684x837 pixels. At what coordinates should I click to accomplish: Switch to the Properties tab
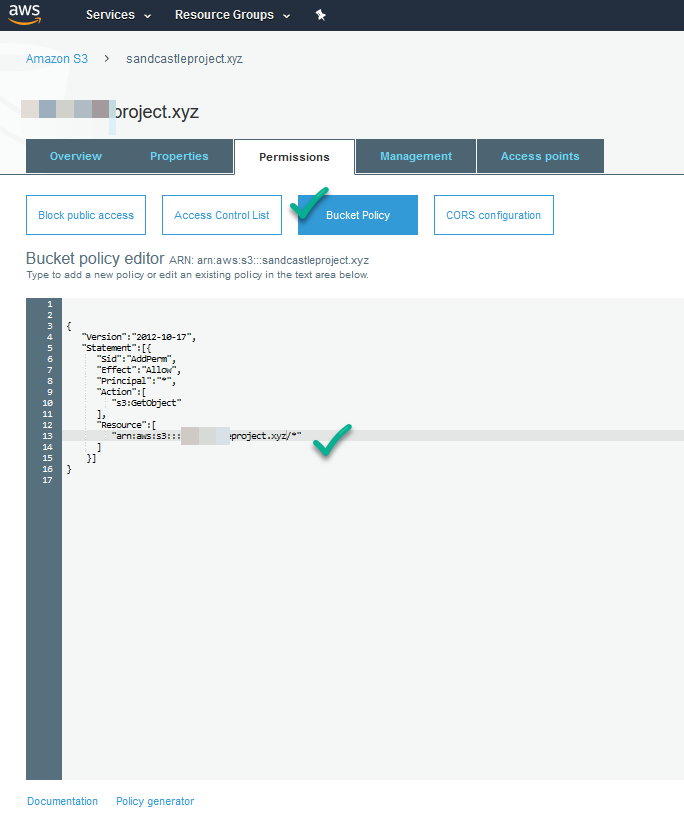[x=179, y=156]
